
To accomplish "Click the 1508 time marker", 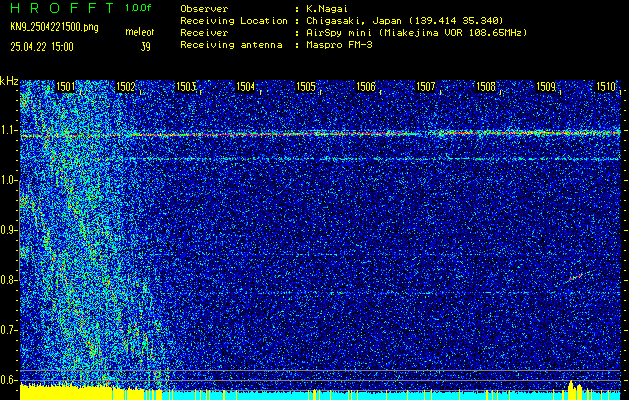I will click(x=486, y=87).
